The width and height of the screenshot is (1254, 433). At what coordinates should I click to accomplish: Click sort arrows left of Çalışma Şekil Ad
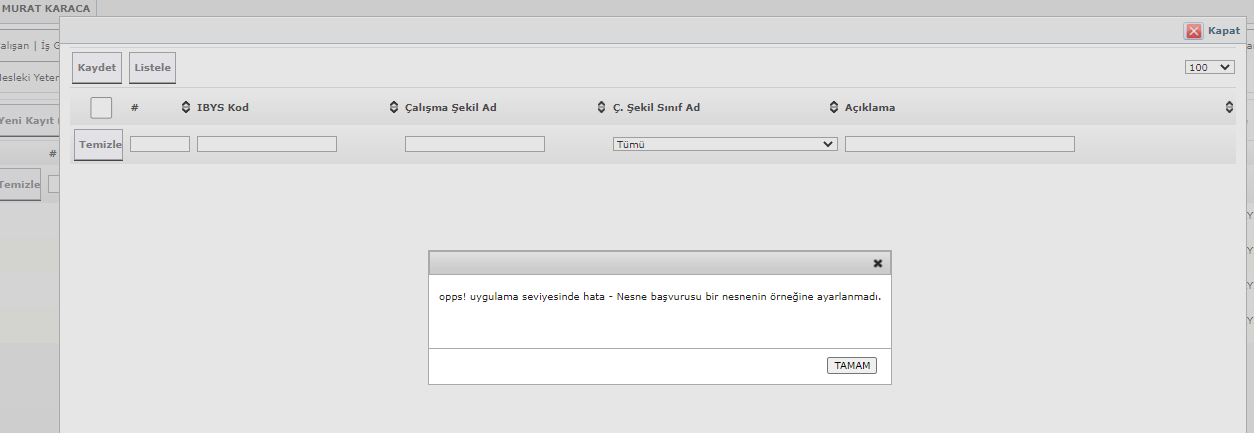pos(393,107)
